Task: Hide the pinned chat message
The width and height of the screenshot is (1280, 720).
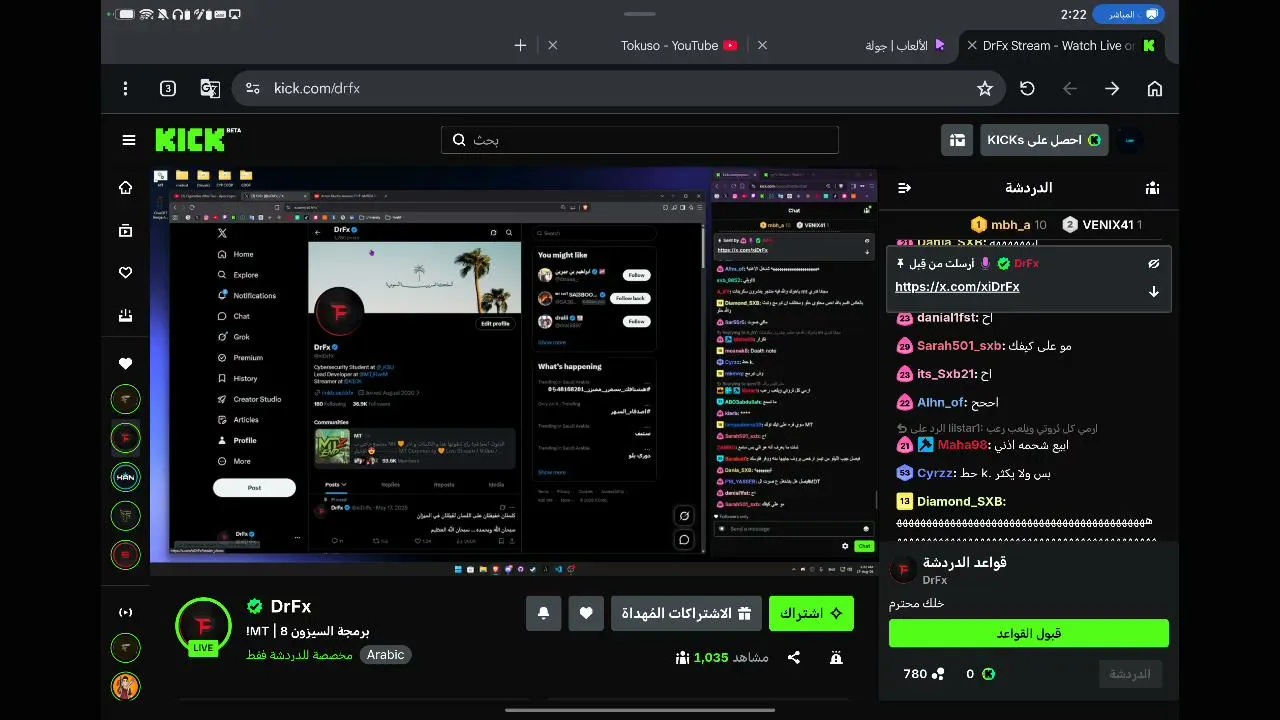Action: click(1153, 264)
